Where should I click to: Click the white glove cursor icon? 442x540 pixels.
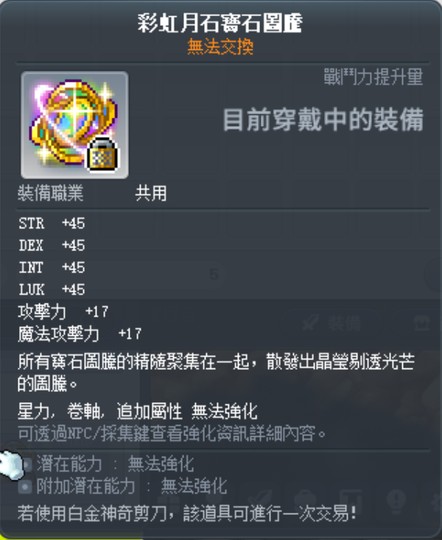click(11, 465)
